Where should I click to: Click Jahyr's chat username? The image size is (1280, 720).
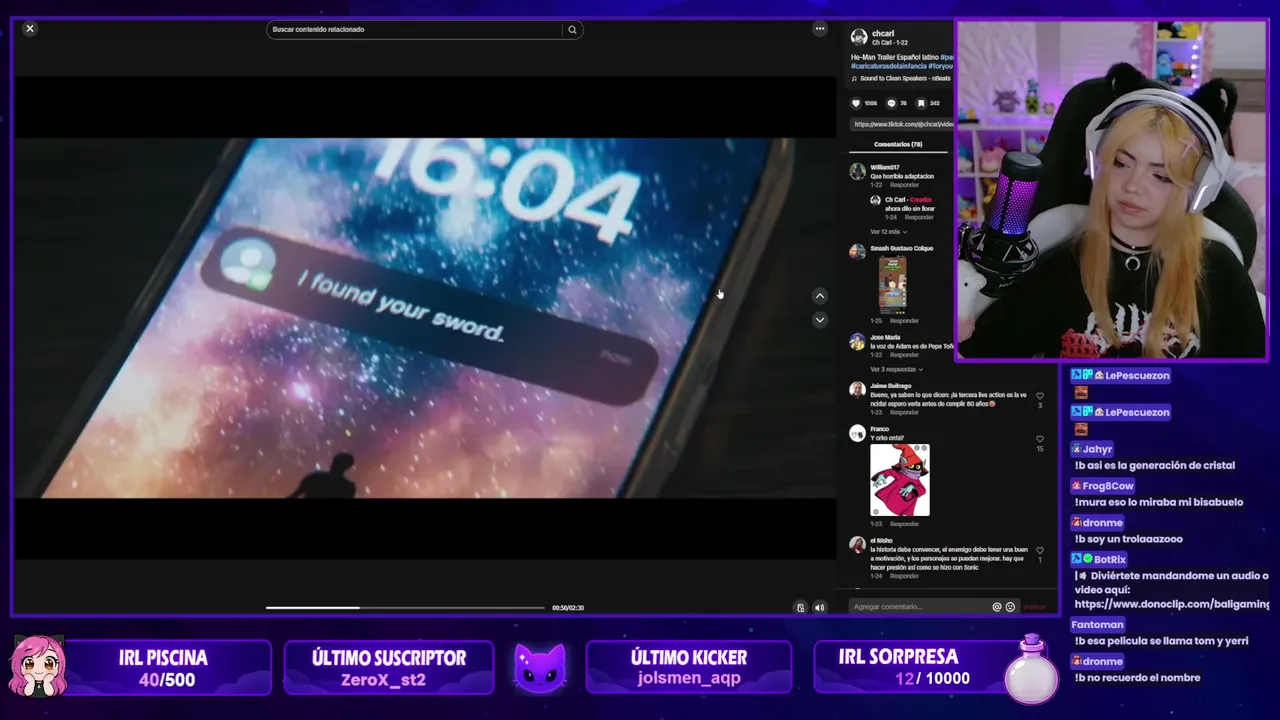[x=1097, y=449]
